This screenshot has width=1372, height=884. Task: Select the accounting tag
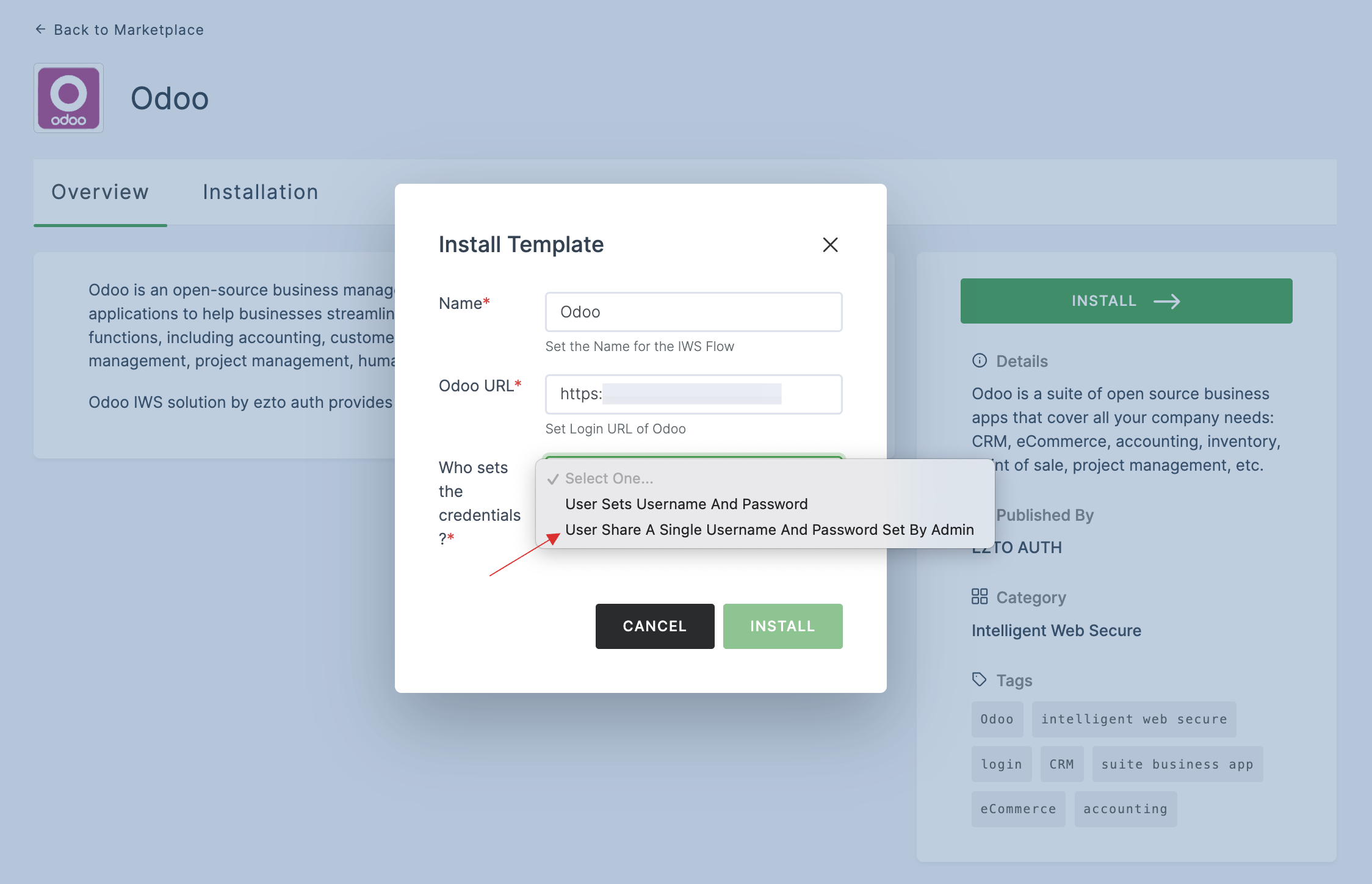(1124, 807)
